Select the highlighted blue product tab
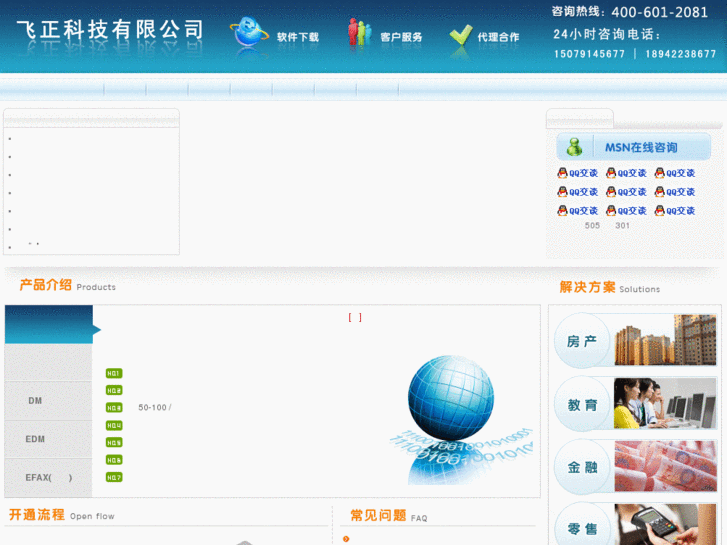 49,324
